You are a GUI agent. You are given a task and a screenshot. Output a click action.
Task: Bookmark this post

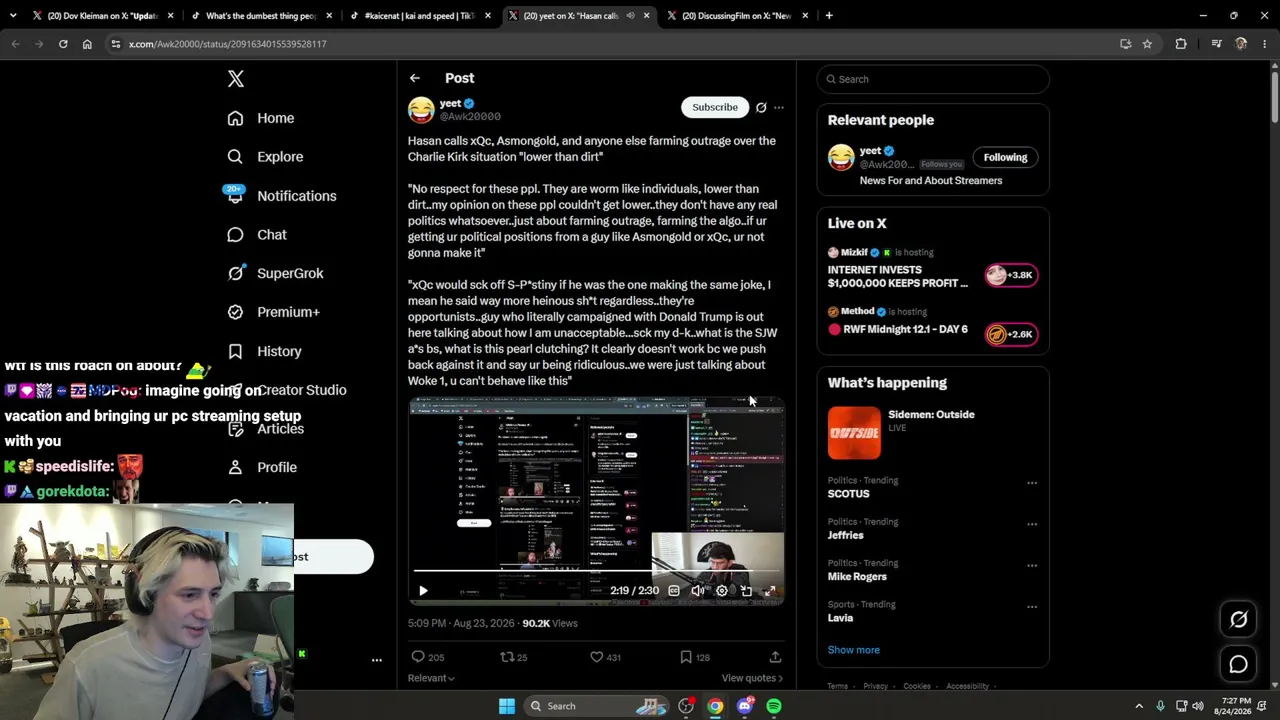686,657
